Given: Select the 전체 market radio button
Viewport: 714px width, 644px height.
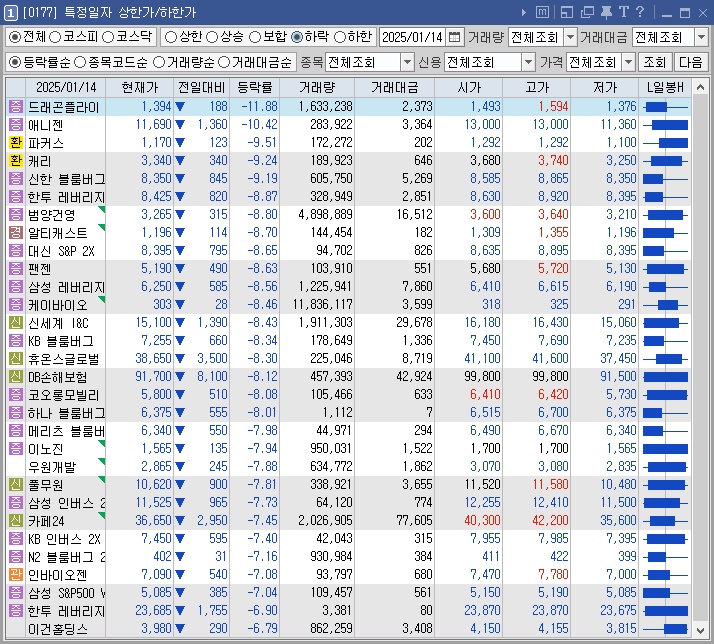Looking at the screenshot, I should 15,37.
